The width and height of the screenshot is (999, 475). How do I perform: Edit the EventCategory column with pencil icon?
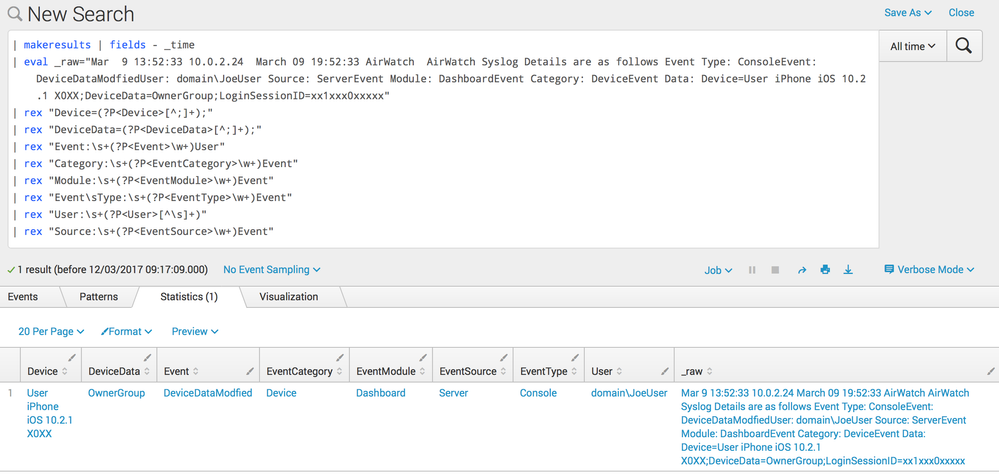(339, 358)
